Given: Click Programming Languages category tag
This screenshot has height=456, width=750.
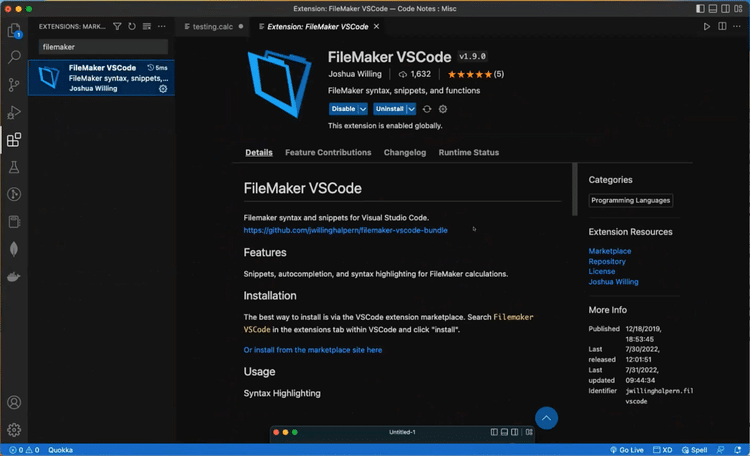Looking at the screenshot, I should [x=630, y=200].
